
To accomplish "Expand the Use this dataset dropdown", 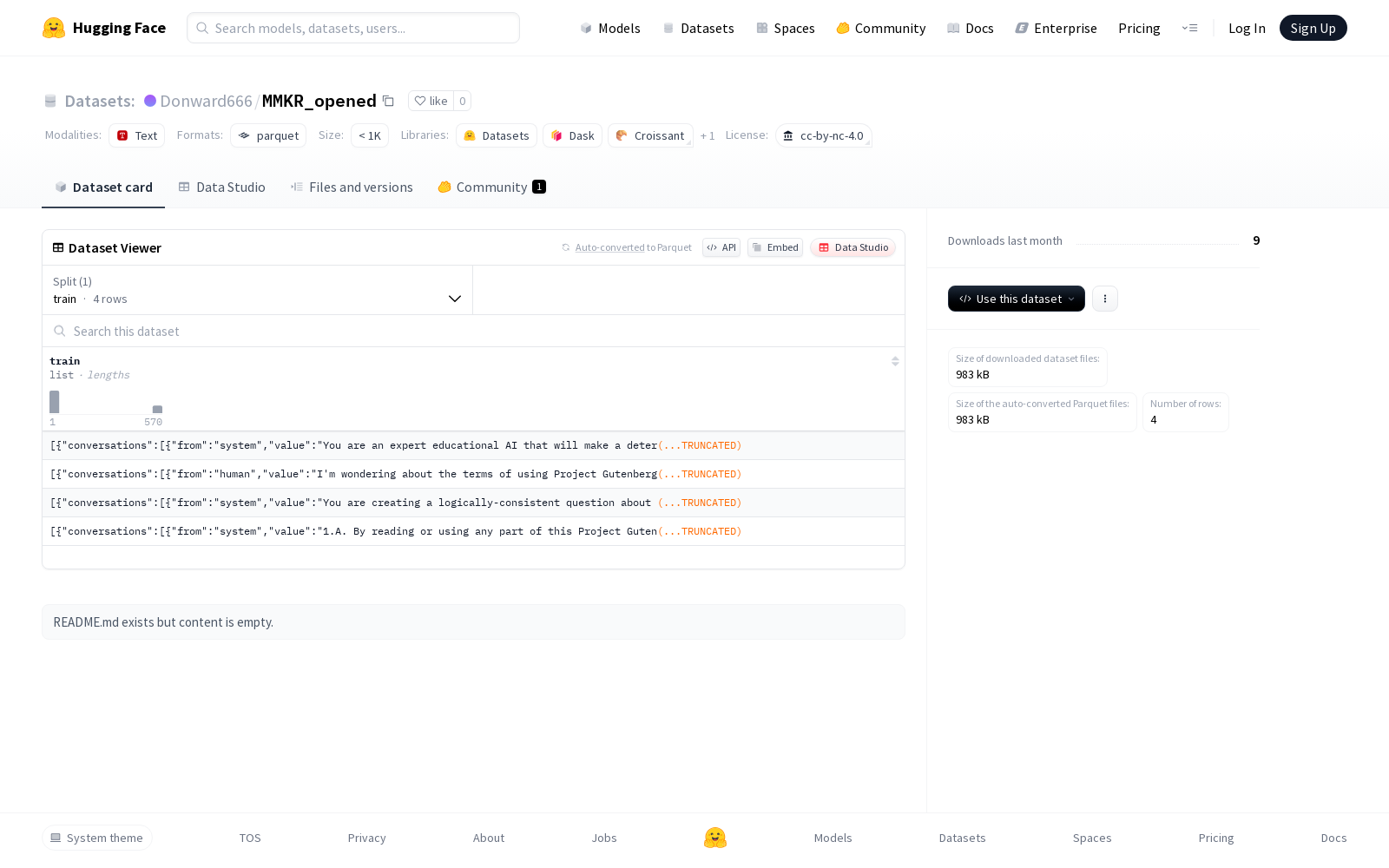I will click(1017, 299).
